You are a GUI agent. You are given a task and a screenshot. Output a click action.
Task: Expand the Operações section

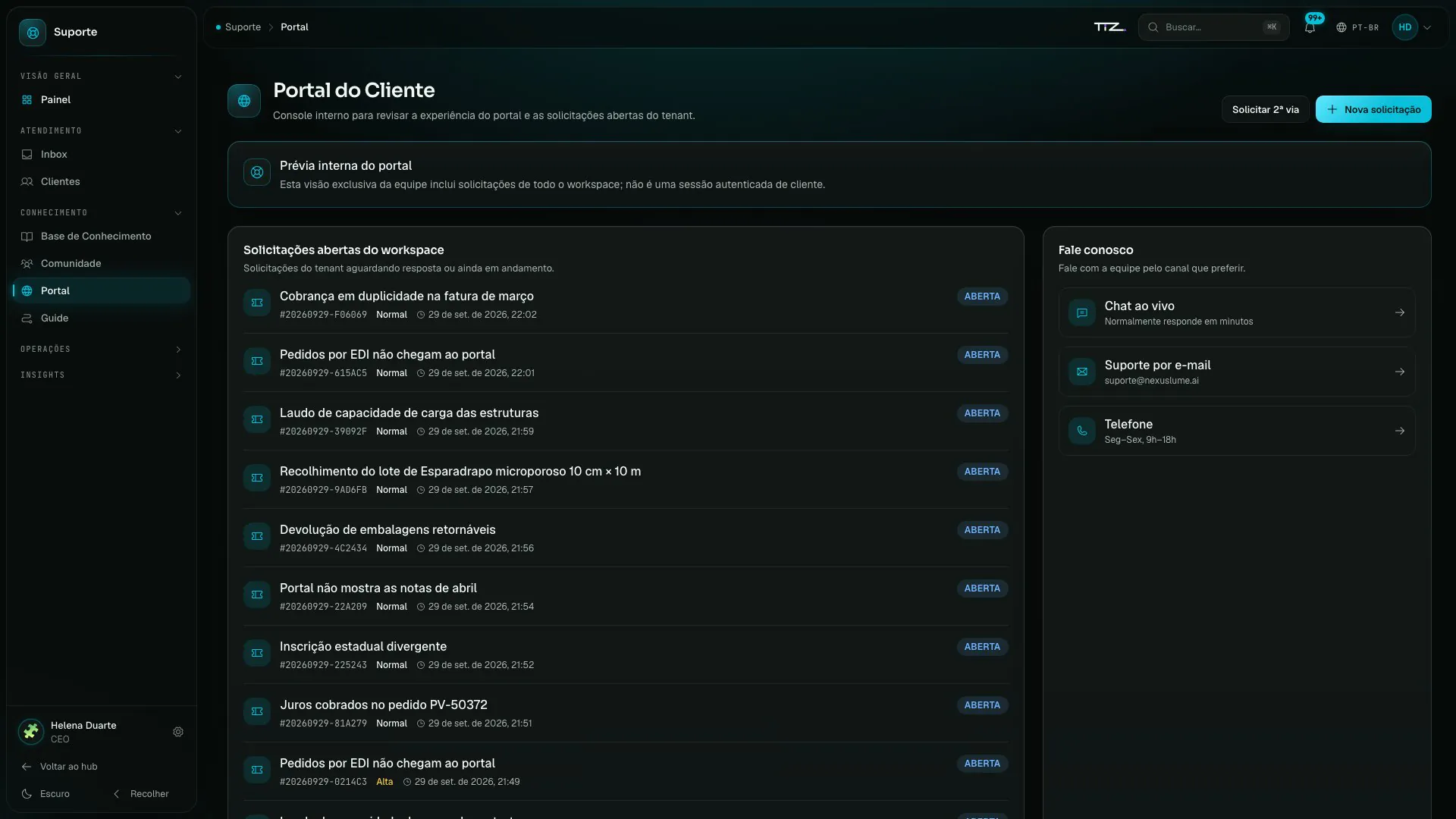(102, 350)
